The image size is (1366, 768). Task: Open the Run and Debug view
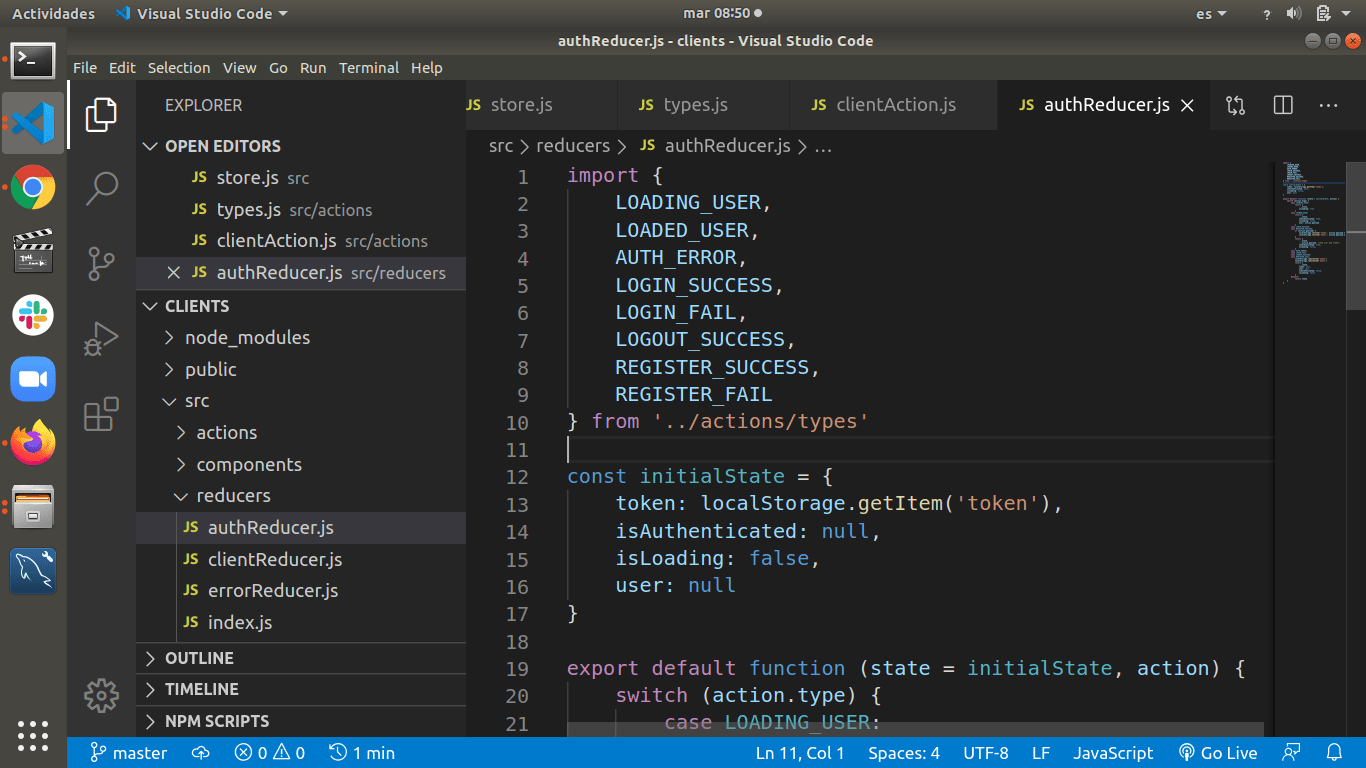point(101,339)
